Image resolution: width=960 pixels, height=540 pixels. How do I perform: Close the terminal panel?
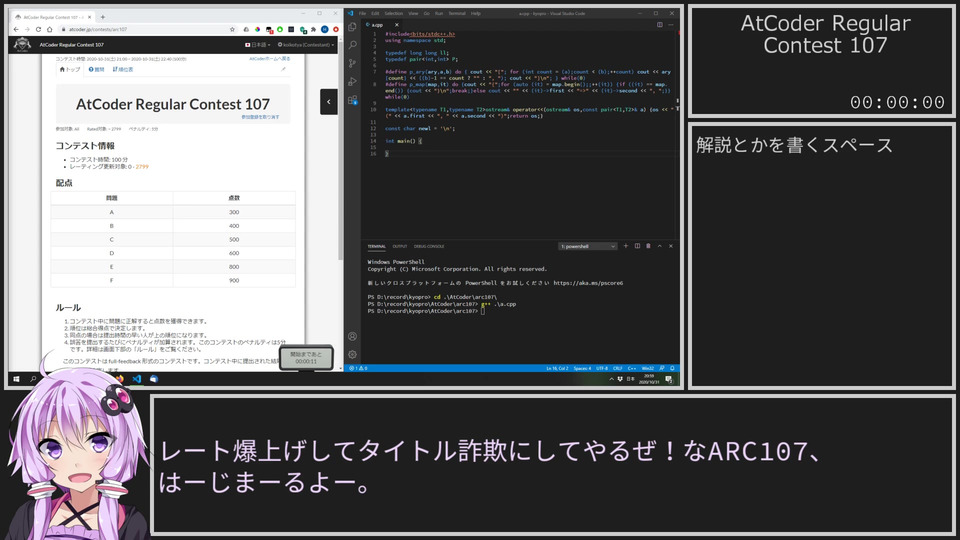[671, 246]
